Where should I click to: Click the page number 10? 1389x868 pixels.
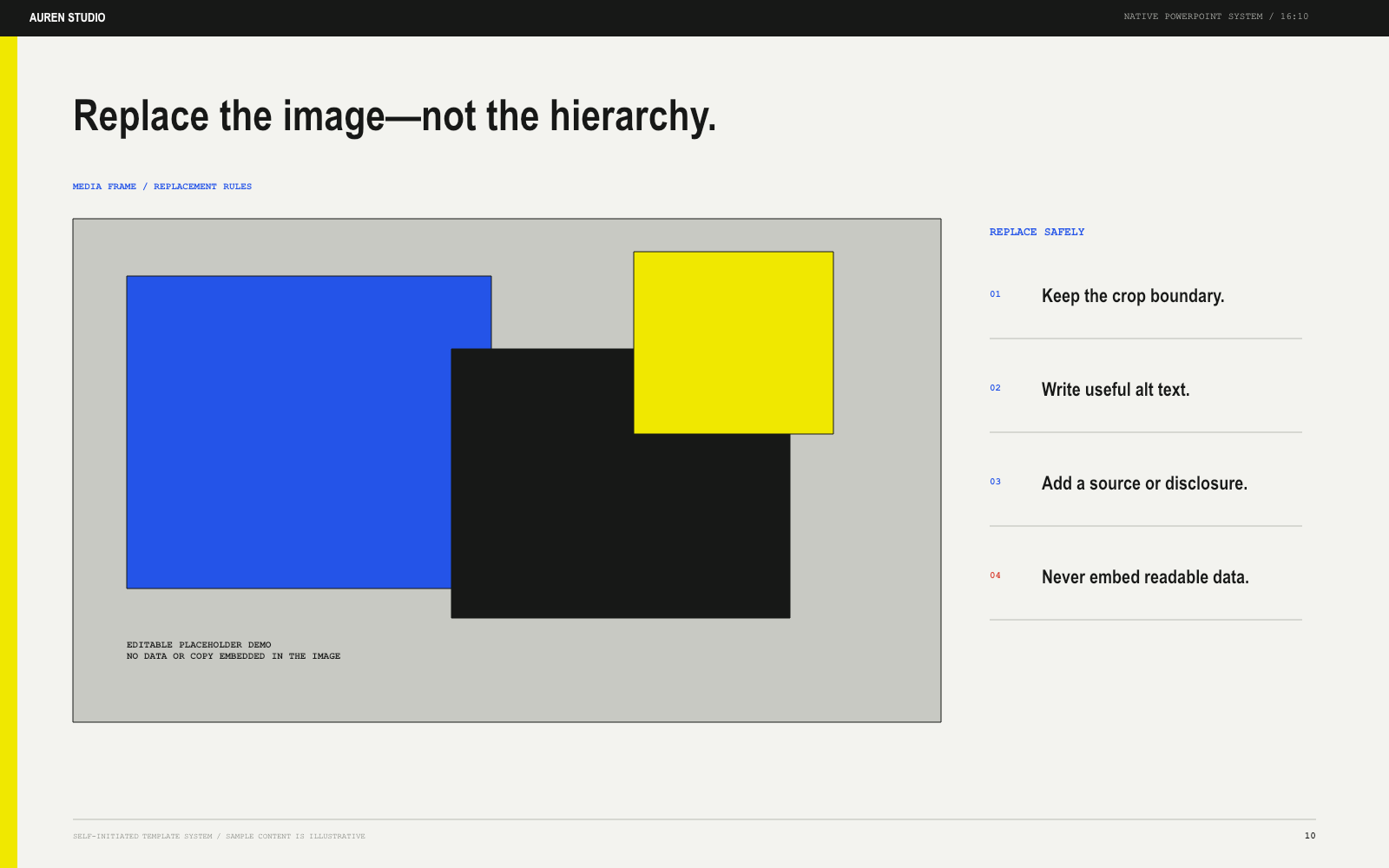[1310, 836]
